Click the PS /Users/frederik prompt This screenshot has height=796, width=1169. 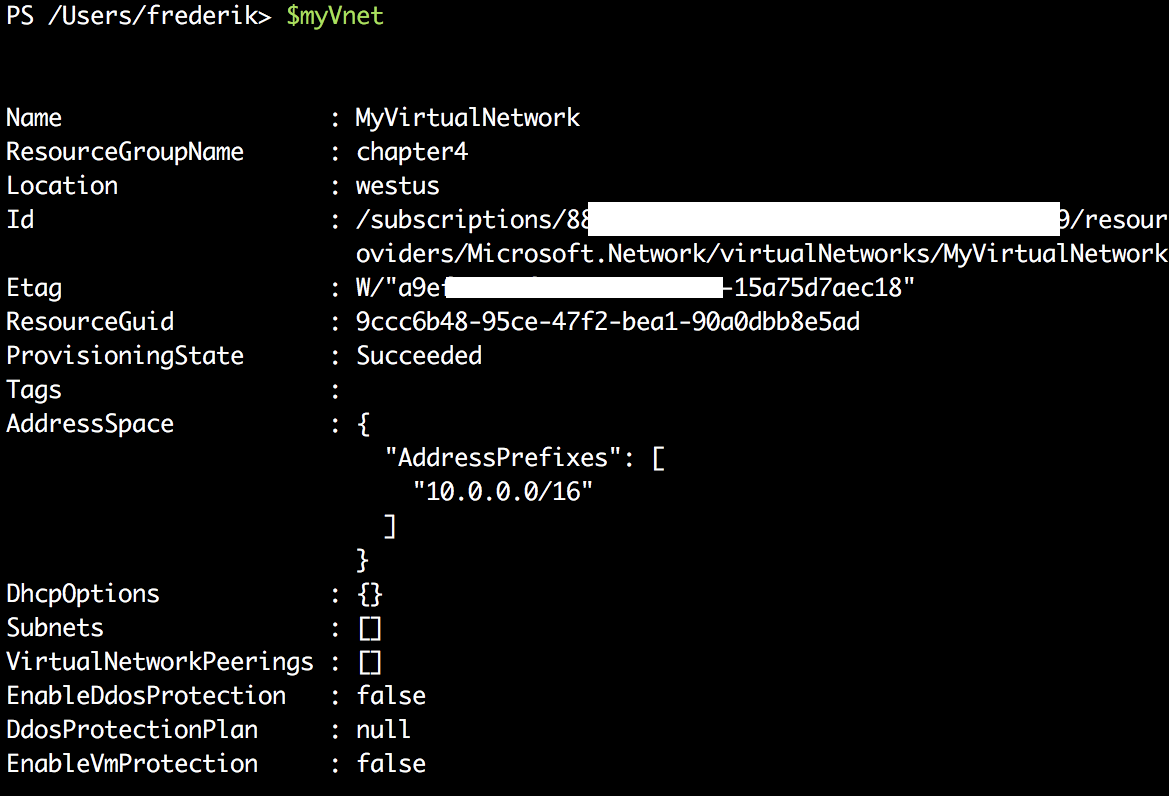[x=139, y=16]
